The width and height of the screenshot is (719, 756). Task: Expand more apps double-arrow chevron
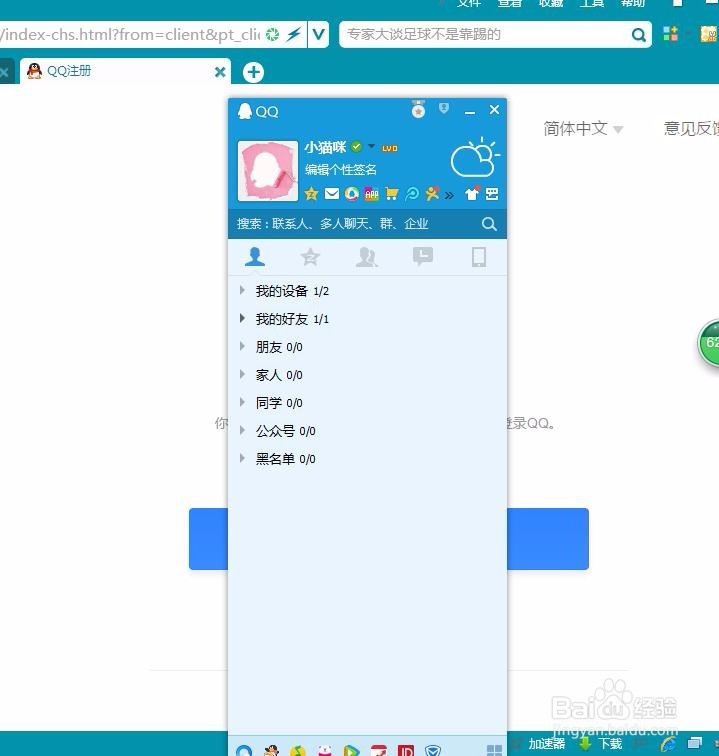click(x=449, y=195)
